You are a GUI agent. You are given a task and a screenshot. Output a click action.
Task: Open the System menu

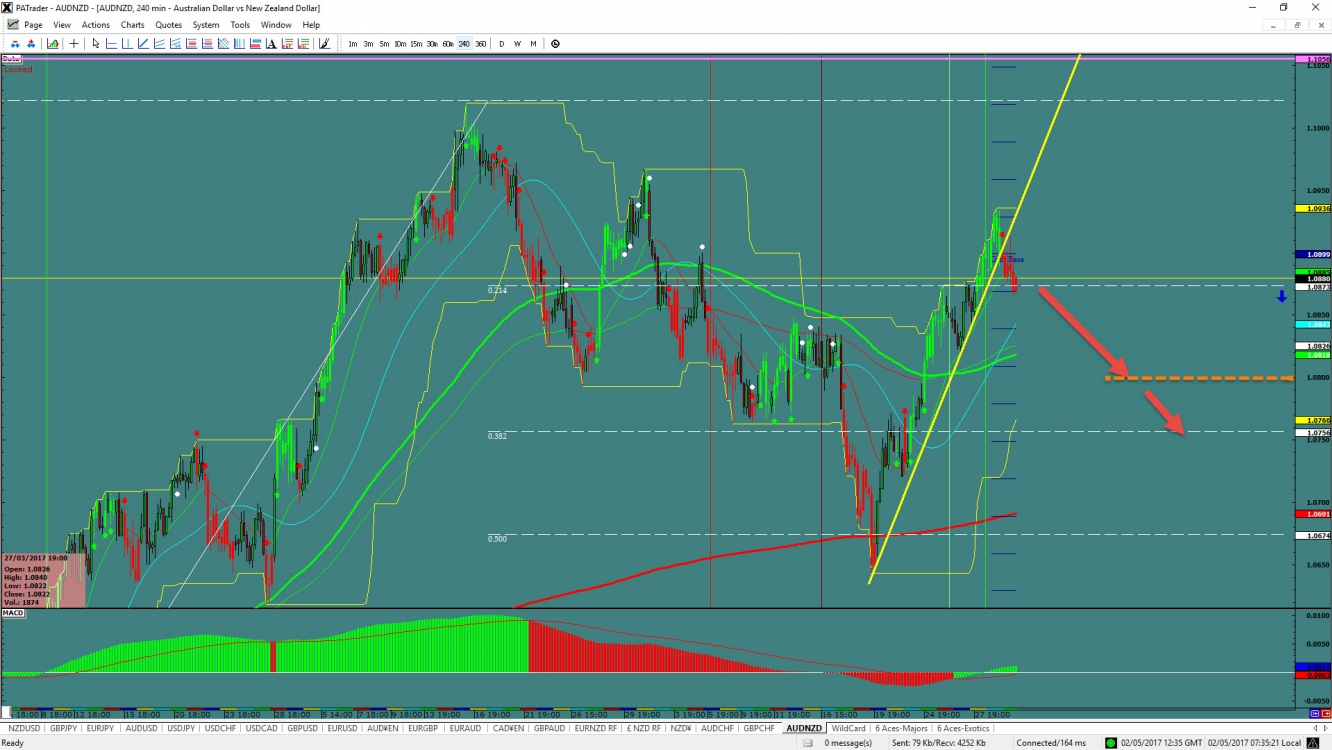pos(206,25)
